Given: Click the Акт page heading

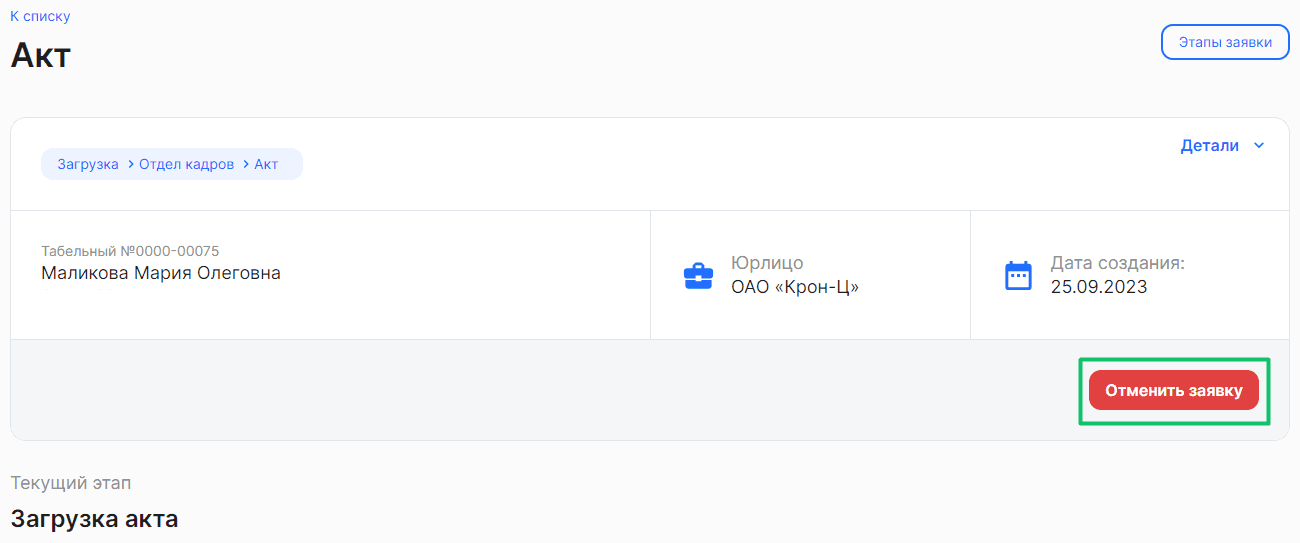Looking at the screenshot, I should [41, 55].
